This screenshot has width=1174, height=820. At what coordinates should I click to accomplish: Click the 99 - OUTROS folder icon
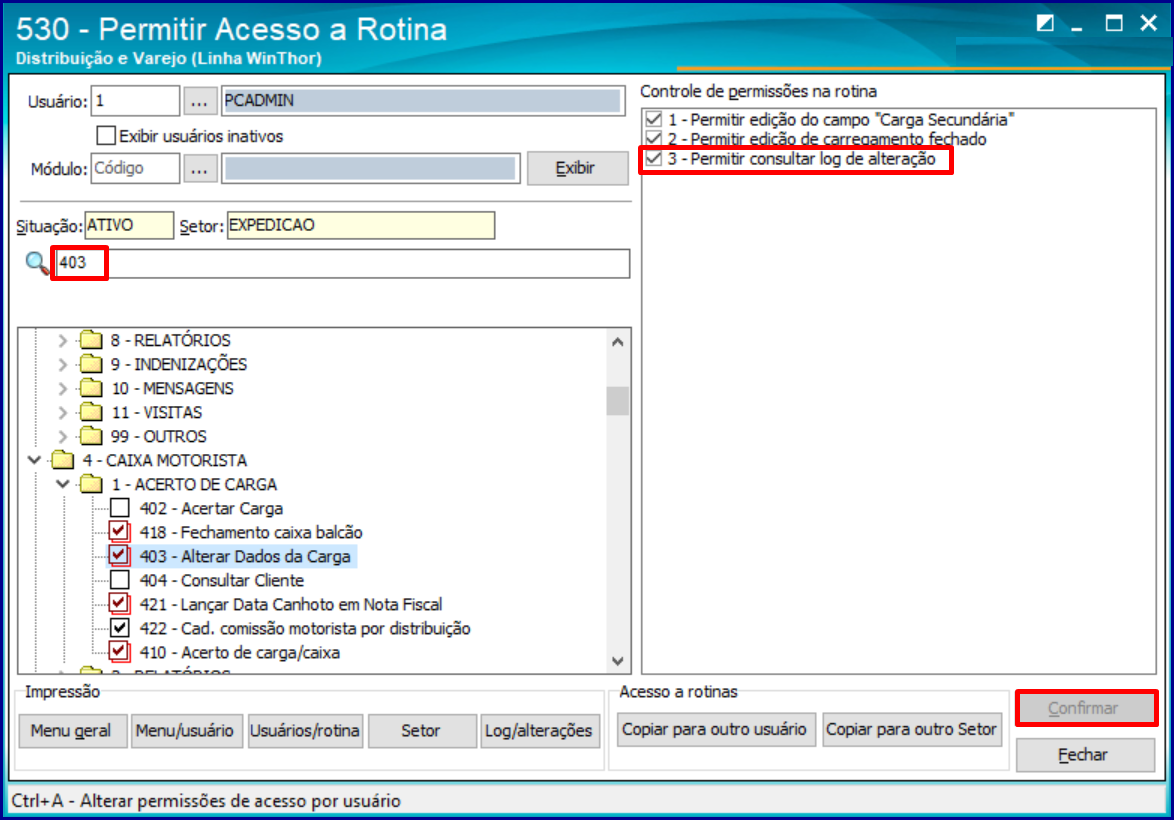pos(91,436)
